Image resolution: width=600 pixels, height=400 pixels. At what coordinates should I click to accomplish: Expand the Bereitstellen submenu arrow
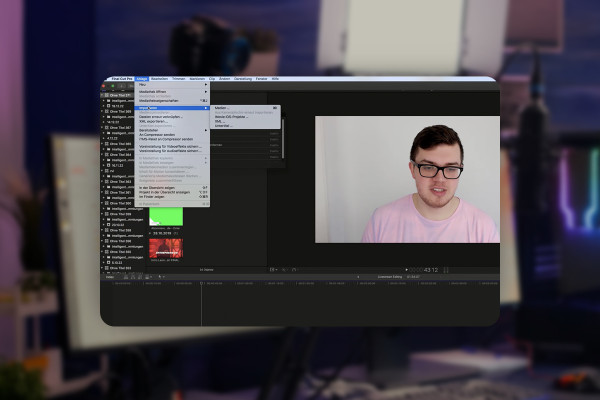206,130
